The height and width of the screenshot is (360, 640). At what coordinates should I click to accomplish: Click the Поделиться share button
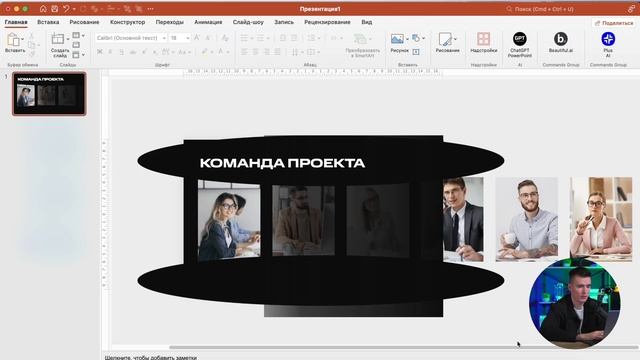click(613, 23)
